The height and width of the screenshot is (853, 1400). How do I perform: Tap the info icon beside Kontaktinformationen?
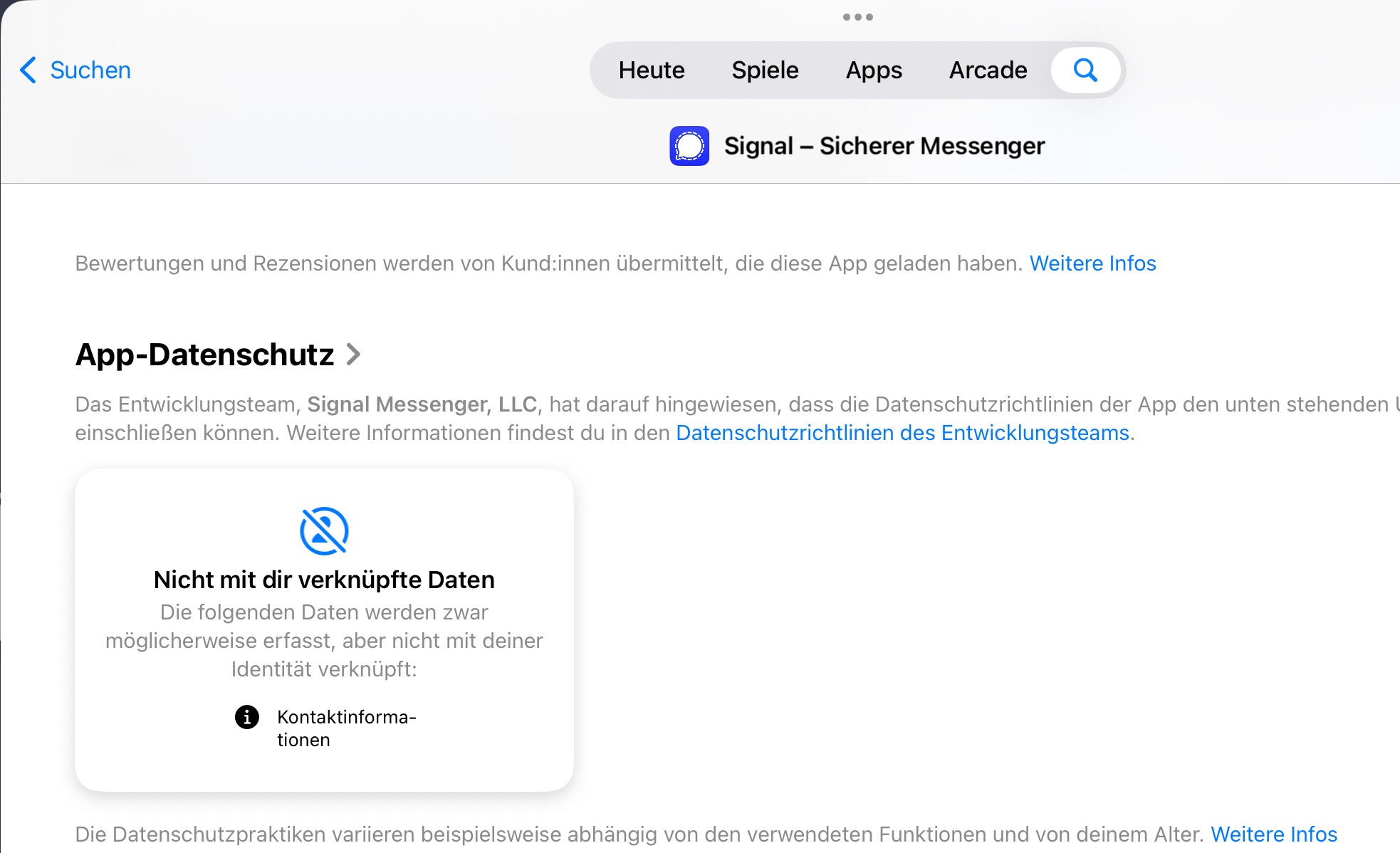pos(247,717)
